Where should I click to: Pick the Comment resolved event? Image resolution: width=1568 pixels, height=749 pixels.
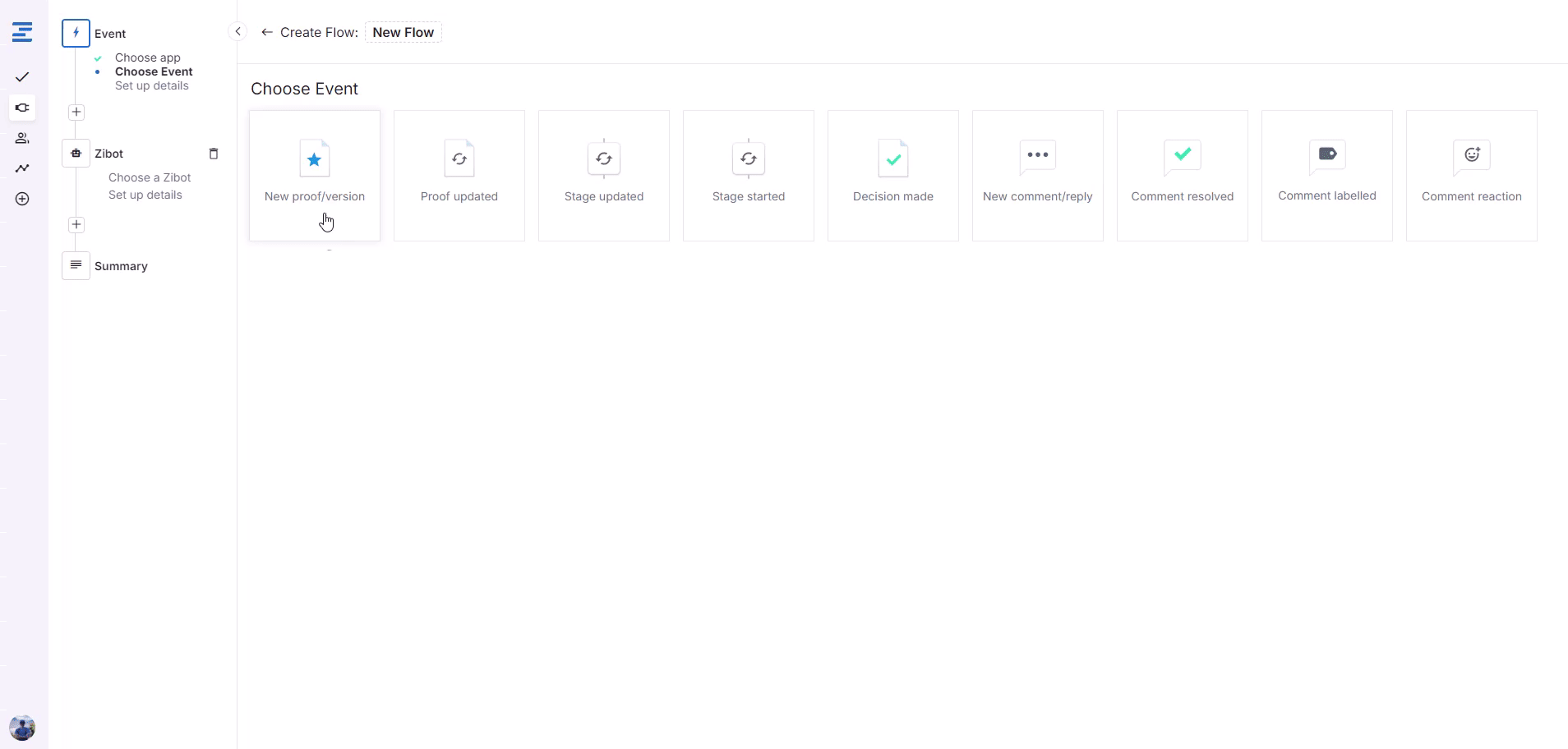coord(1183,176)
